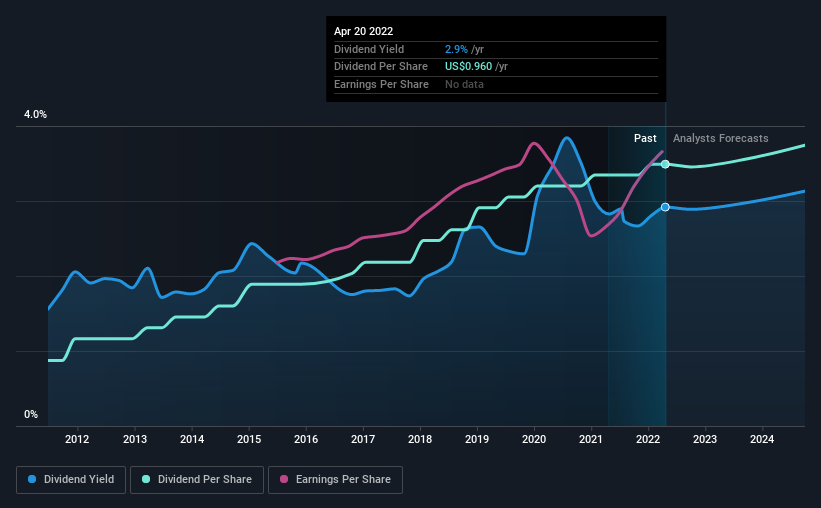Toggle the Earnings Per Share legend button

click(335, 480)
